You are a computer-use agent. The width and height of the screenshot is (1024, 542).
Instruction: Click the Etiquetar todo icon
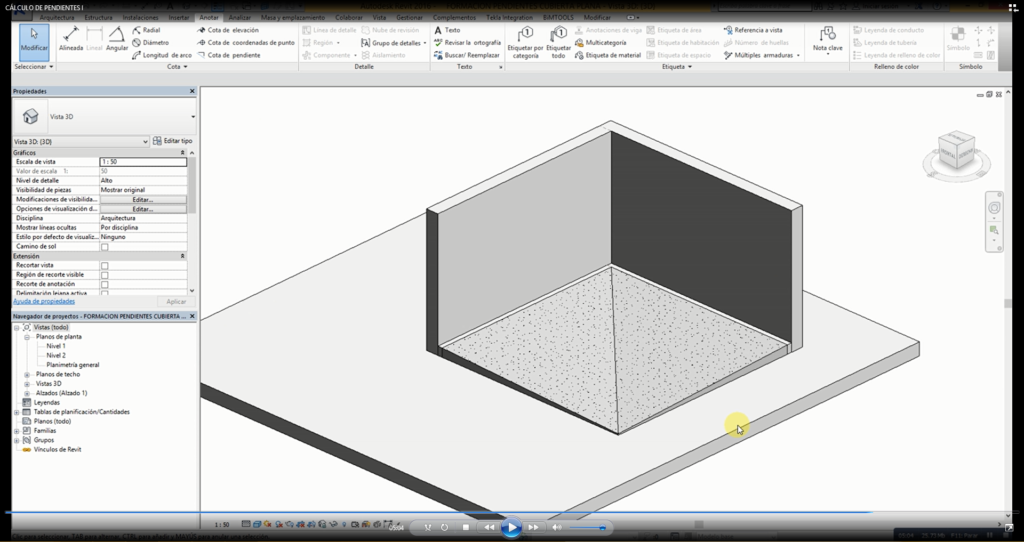click(x=559, y=42)
